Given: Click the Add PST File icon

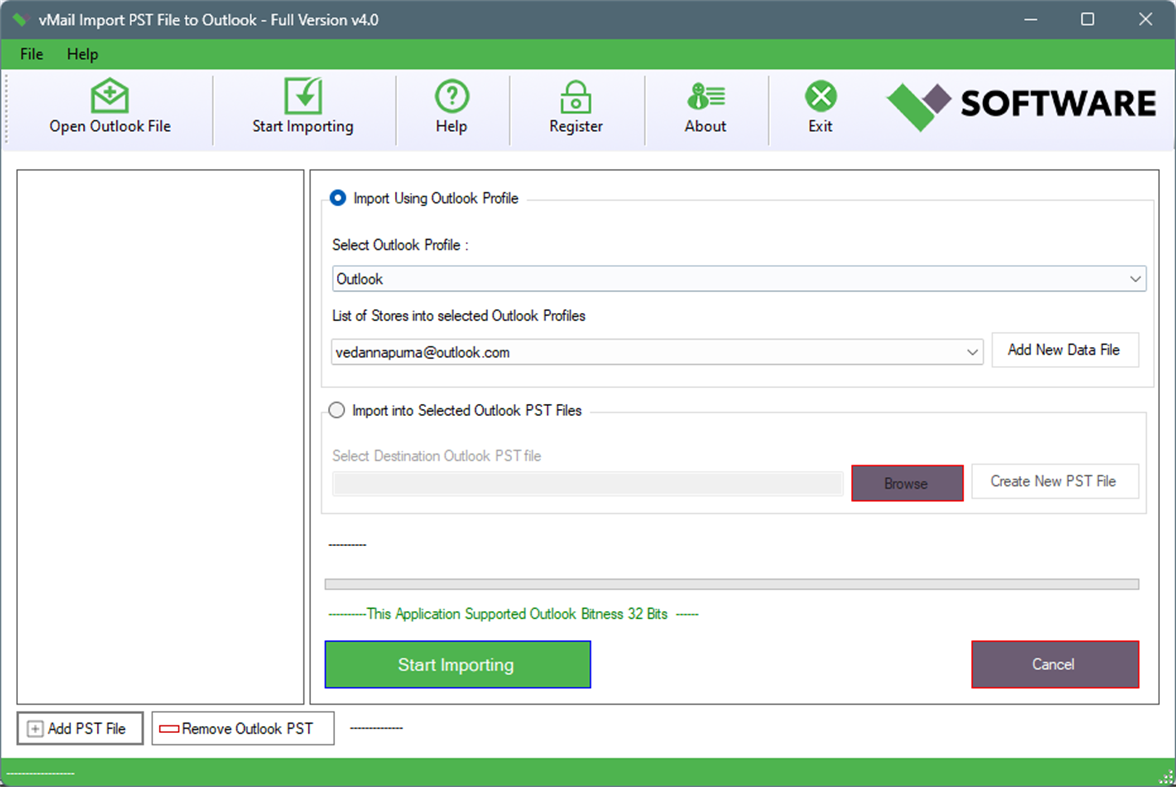Looking at the screenshot, I should (33, 728).
